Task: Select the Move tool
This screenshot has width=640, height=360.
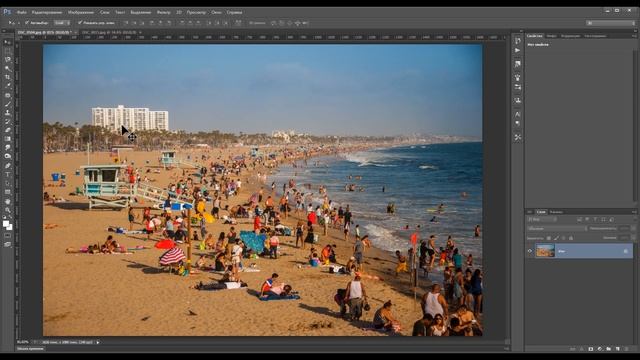Action: click(7, 42)
